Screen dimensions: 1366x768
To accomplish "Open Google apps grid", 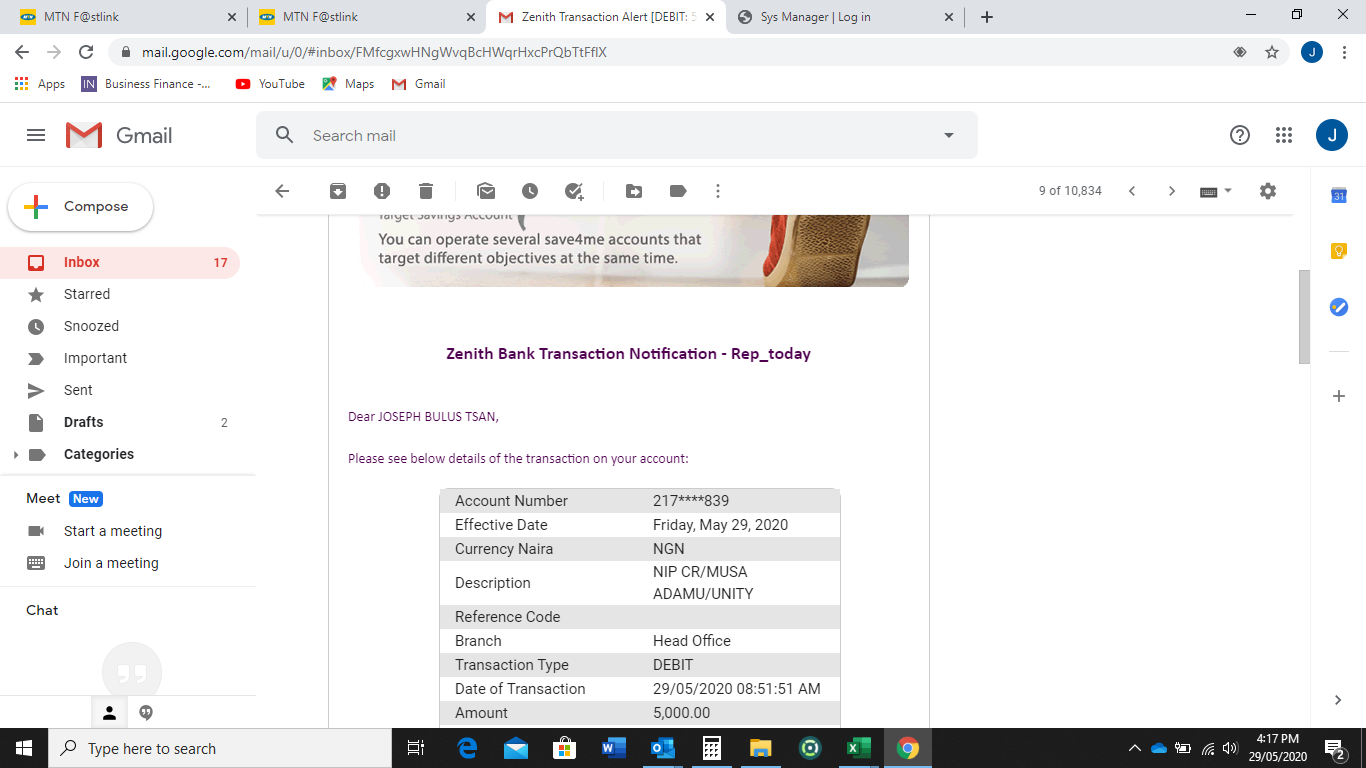I will 1284,135.
